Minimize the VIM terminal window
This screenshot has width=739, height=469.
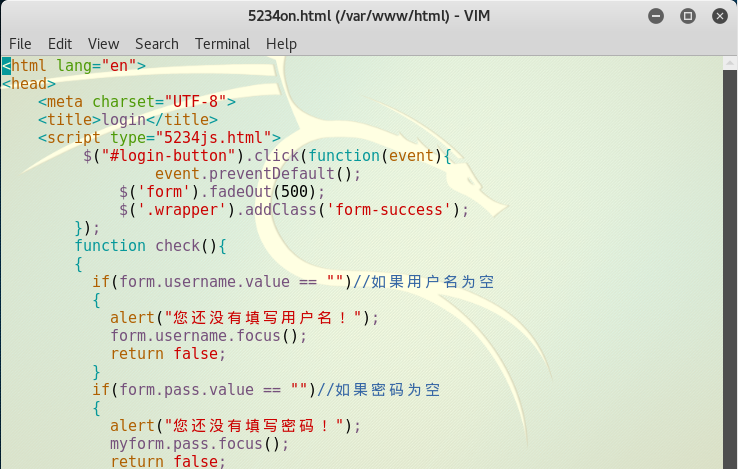[x=656, y=16]
